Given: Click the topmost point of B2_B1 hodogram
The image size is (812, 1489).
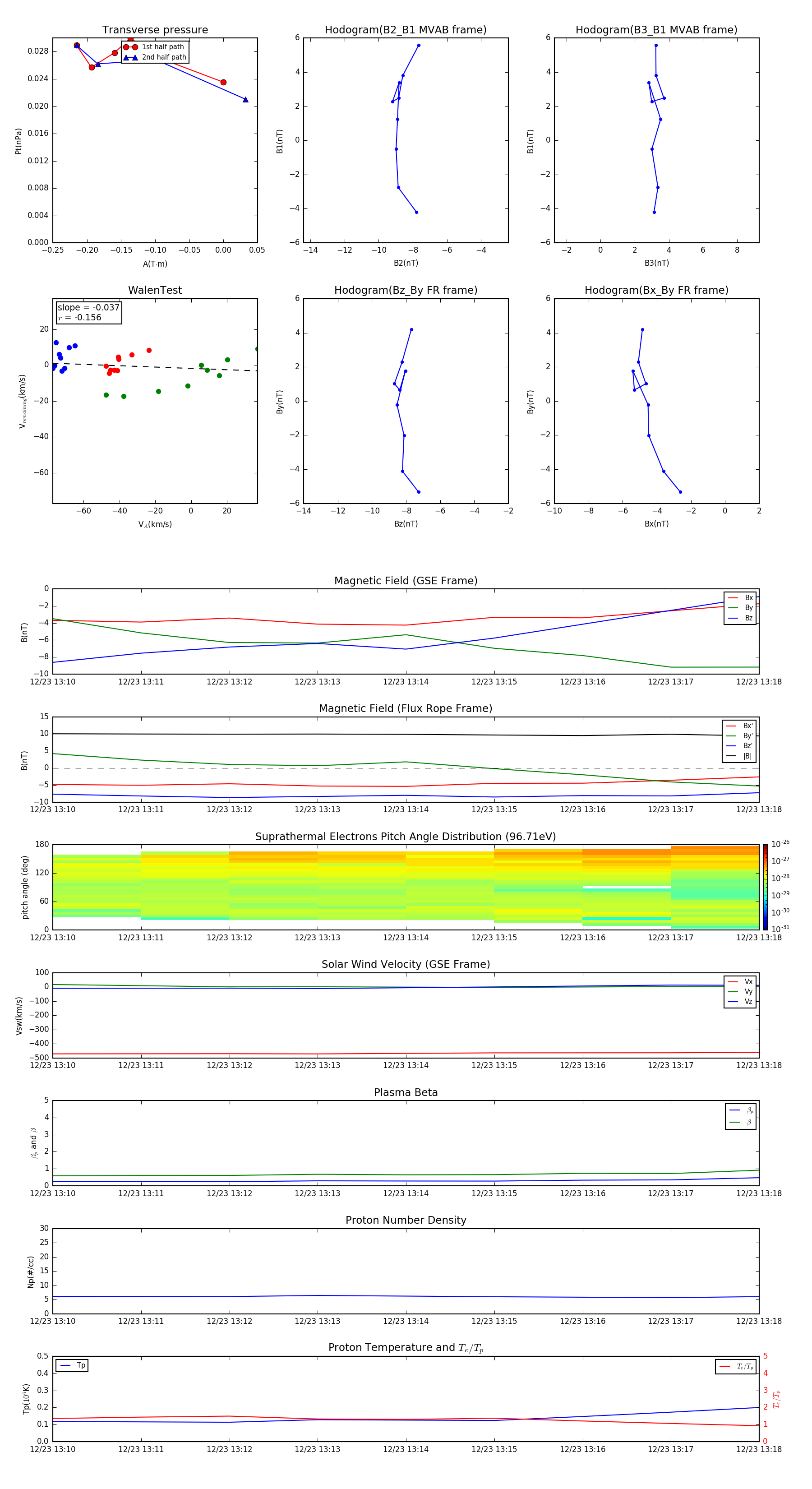Looking at the screenshot, I should tap(419, 45).
